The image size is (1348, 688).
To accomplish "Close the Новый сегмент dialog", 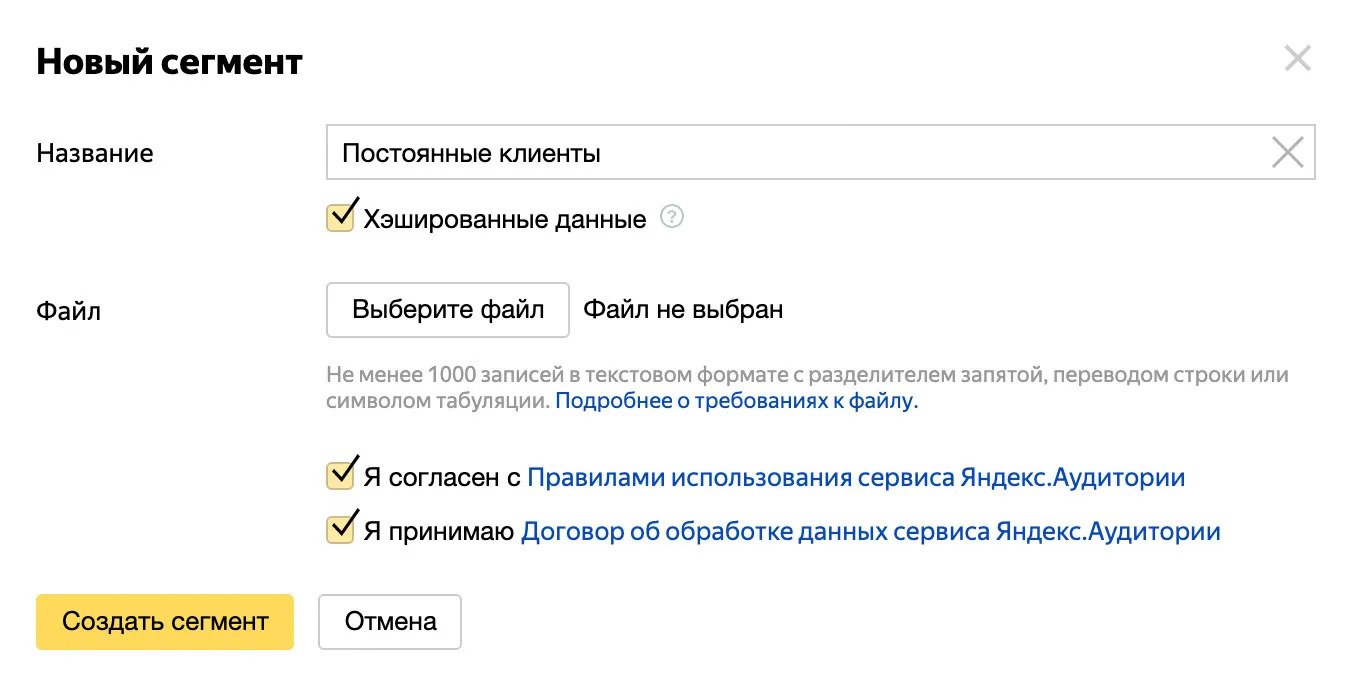I will pos(1297,59).
